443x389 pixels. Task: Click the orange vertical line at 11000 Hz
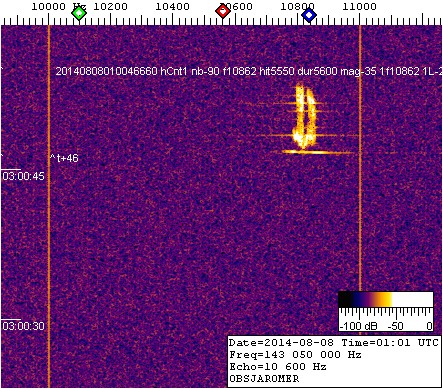point(360,157)
